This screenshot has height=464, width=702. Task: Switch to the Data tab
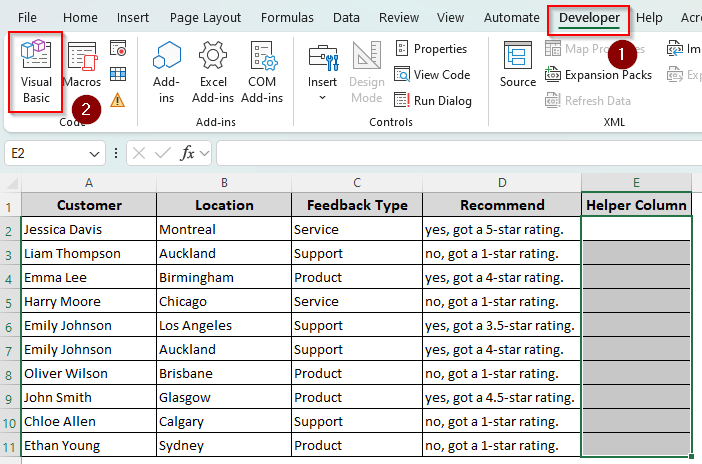[346, 17]
